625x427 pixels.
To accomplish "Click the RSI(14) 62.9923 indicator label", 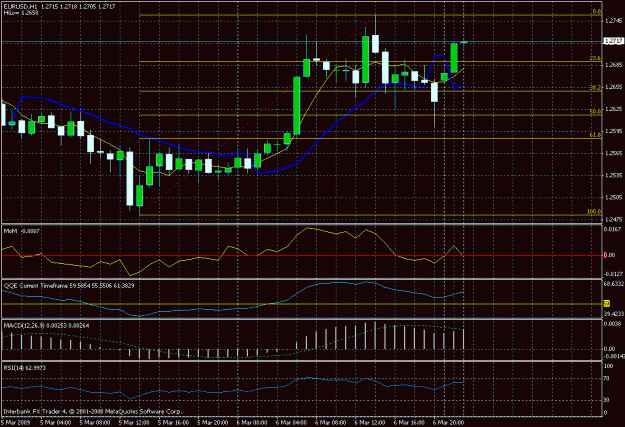I will (x=25, y=368).
